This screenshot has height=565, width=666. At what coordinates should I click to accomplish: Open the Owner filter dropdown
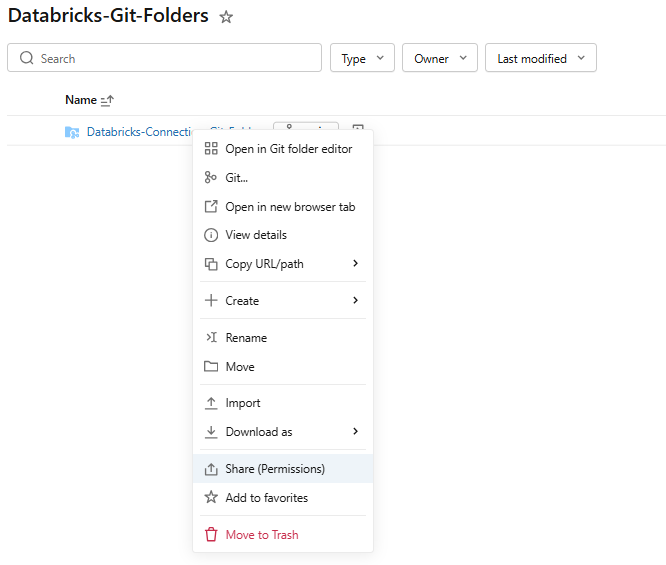(440, 58)
